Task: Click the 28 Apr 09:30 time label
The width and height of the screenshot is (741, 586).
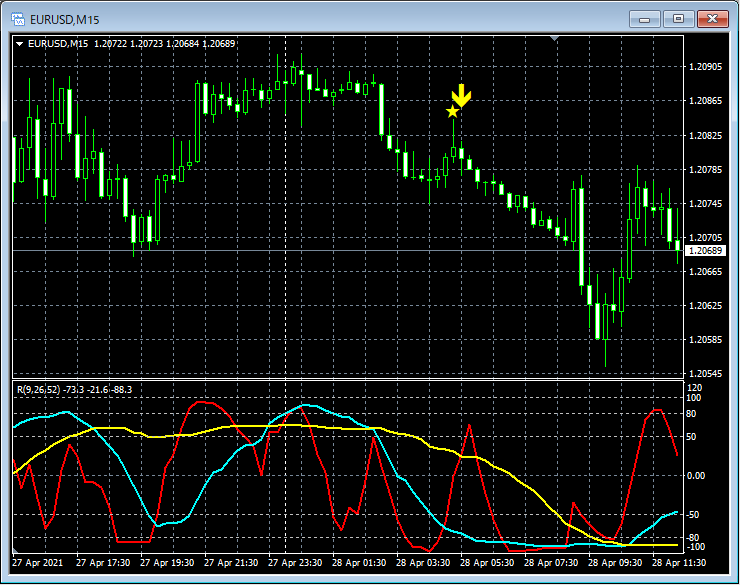Action: click(x=615, y=563)
